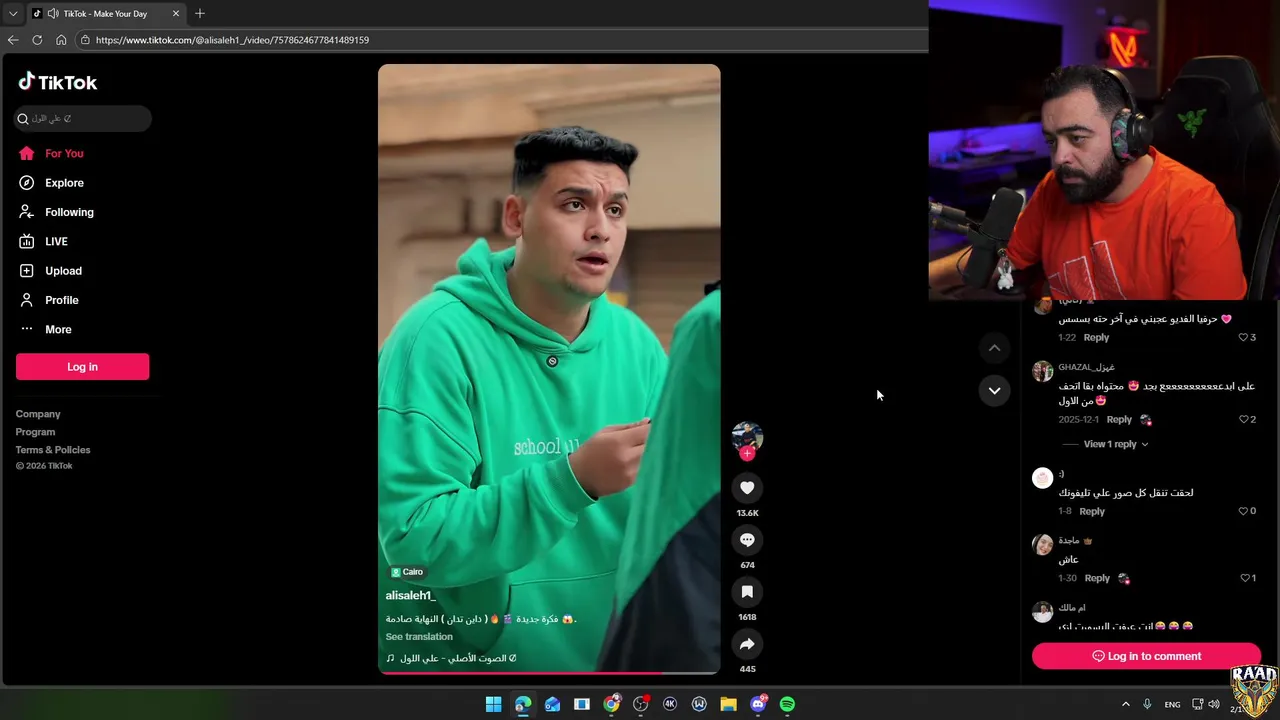Viewport: 1280px width, 720px height.
Task: Reply to the 1-30 comment
Action: [1097, 578]
